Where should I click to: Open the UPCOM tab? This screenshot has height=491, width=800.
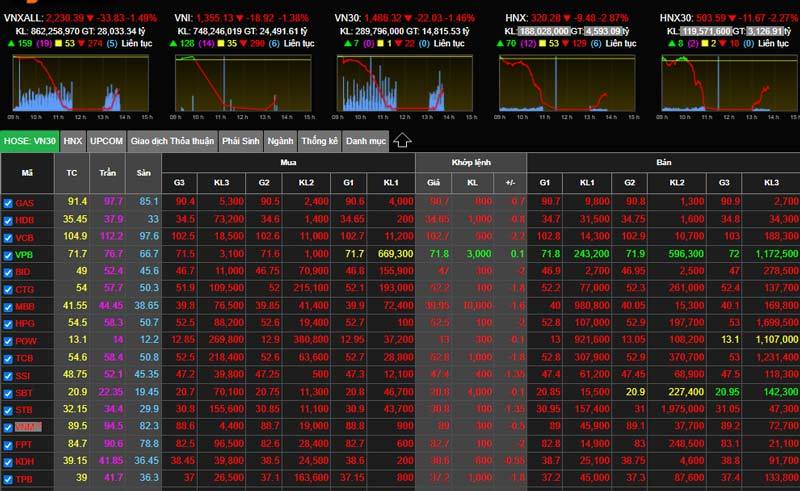[107, 141]
